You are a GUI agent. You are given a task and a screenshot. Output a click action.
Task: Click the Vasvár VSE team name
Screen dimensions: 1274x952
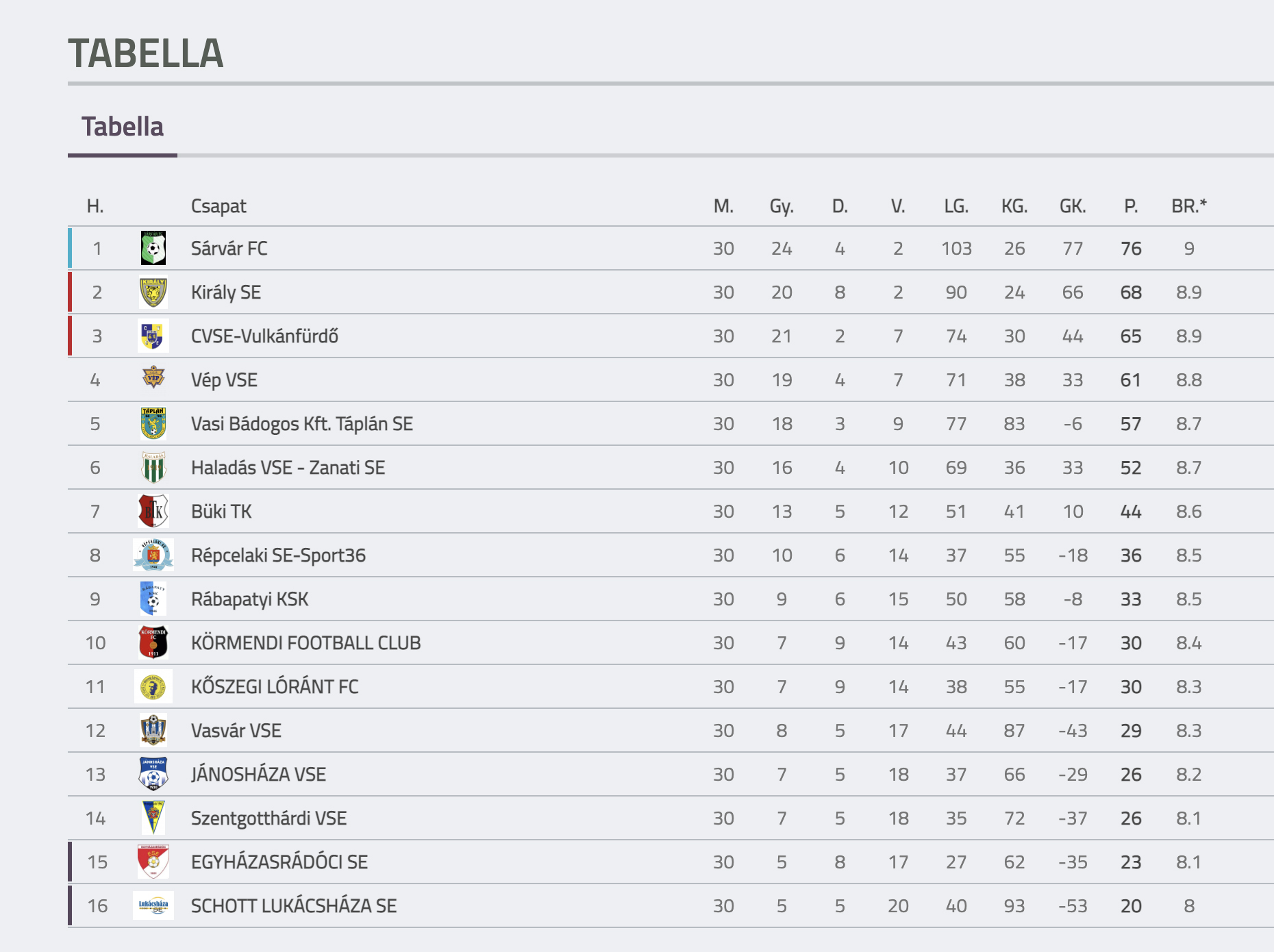236,731
